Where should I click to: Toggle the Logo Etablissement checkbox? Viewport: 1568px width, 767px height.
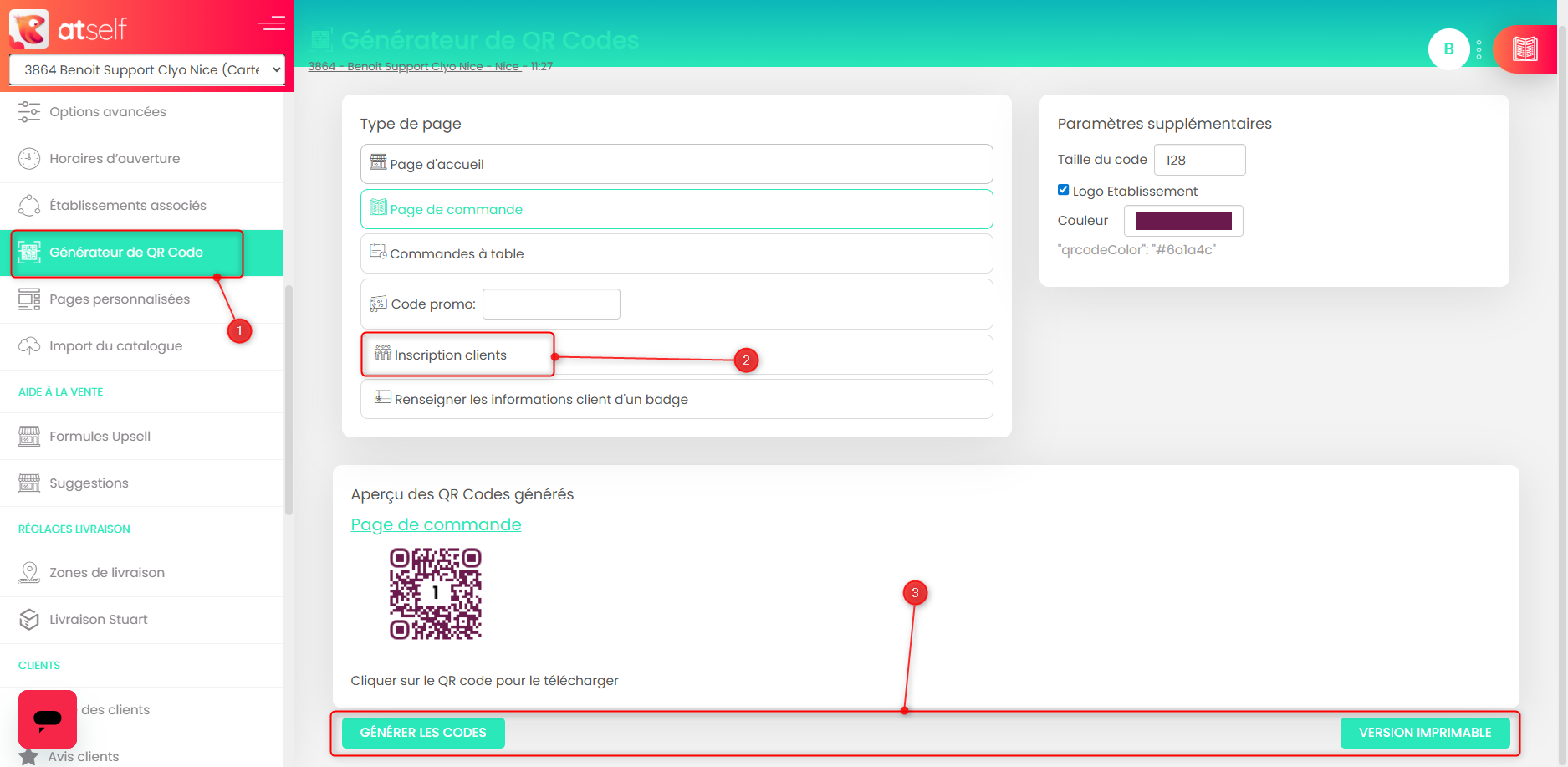point(1063,190)
